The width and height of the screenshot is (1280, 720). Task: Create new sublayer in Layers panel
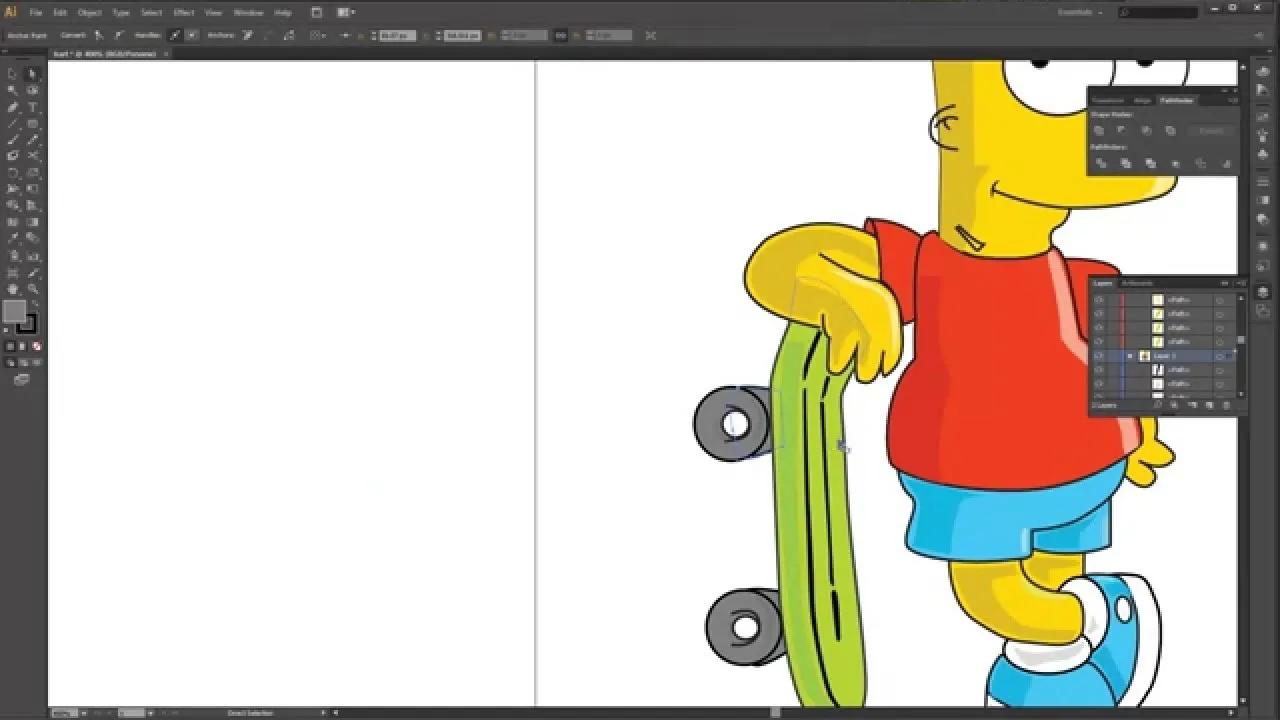tap(1191, 404)
